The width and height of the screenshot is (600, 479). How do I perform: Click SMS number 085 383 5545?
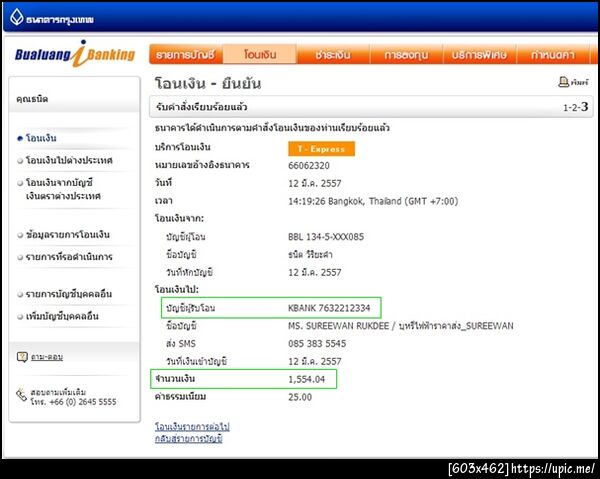click(317, 344)
